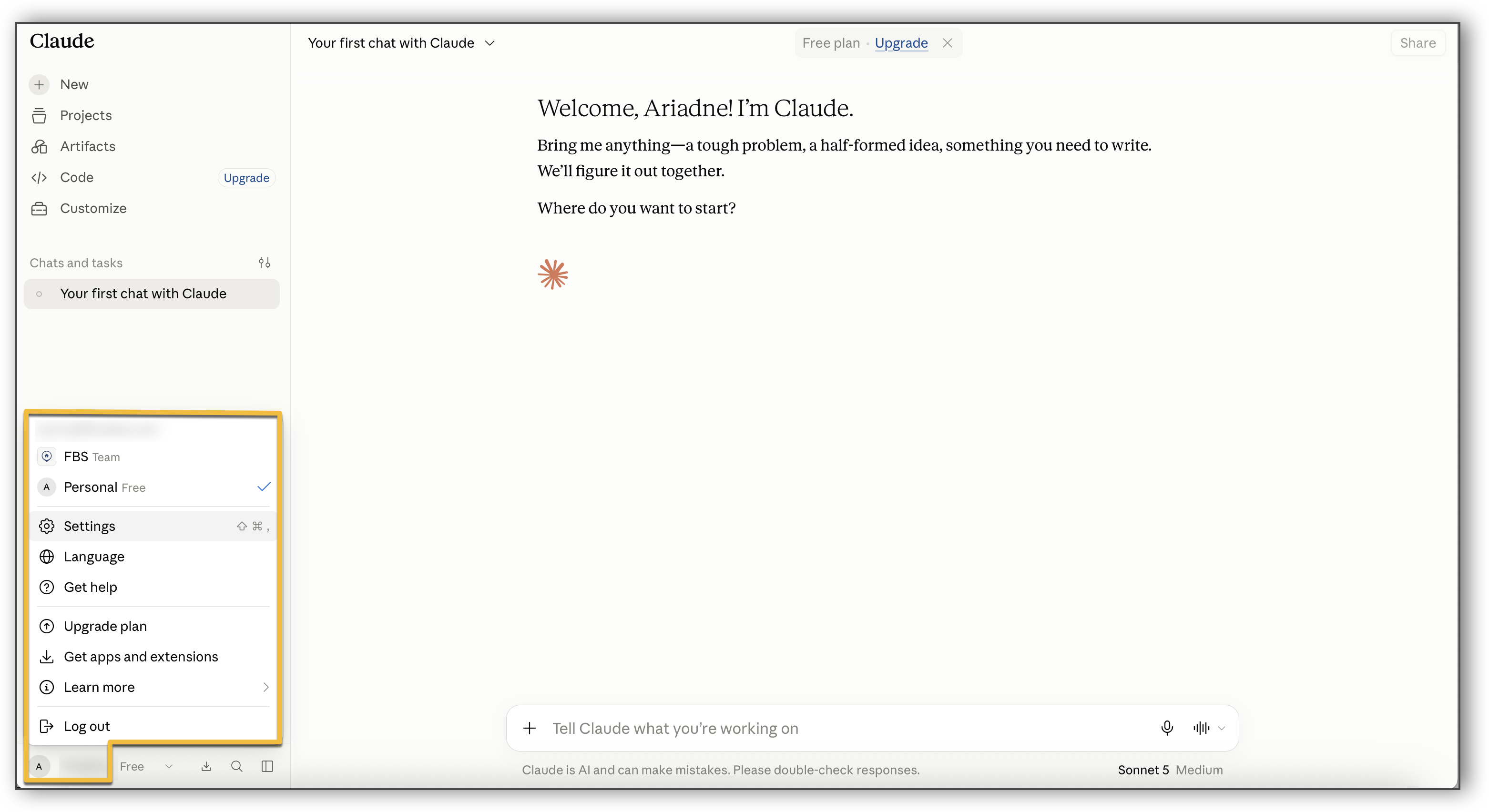Open search with the magnifier icon
Image resolution: width=1489 pixels, height=812 pixels.
(237, 766)
